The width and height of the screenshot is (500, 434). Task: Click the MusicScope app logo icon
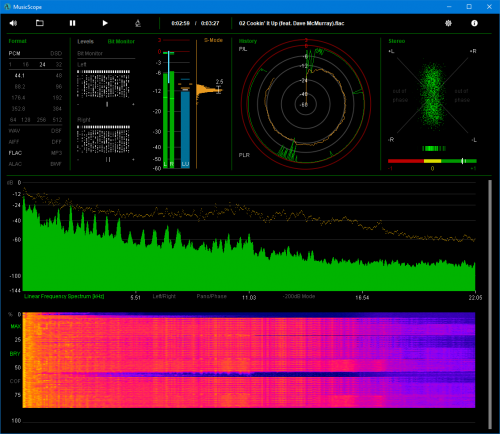coord(7,7)
